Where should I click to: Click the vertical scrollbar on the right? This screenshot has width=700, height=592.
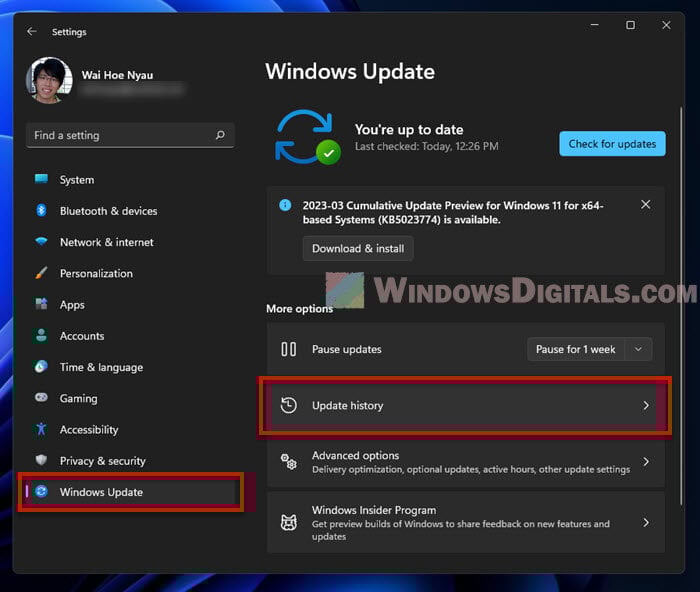681,306
